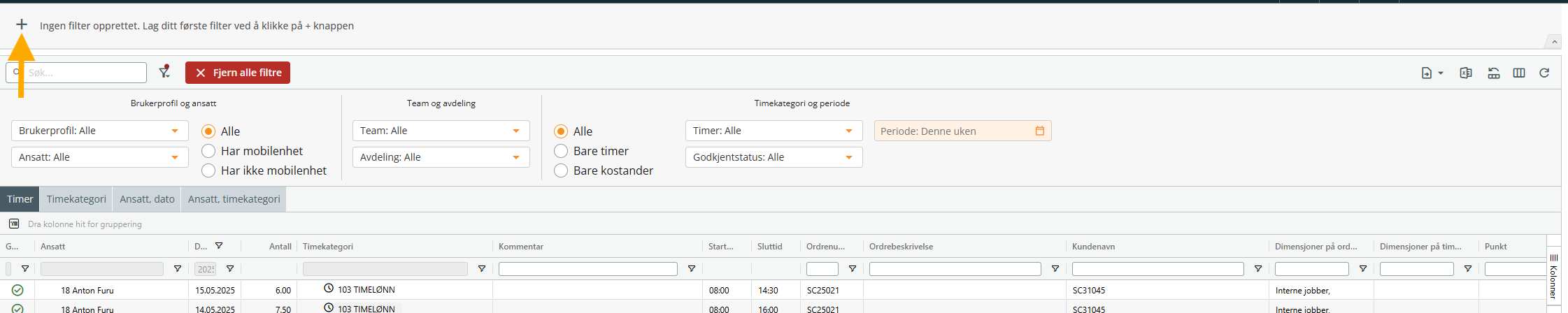Expand the 'Ansatt: Alle' dropdown

100,157
